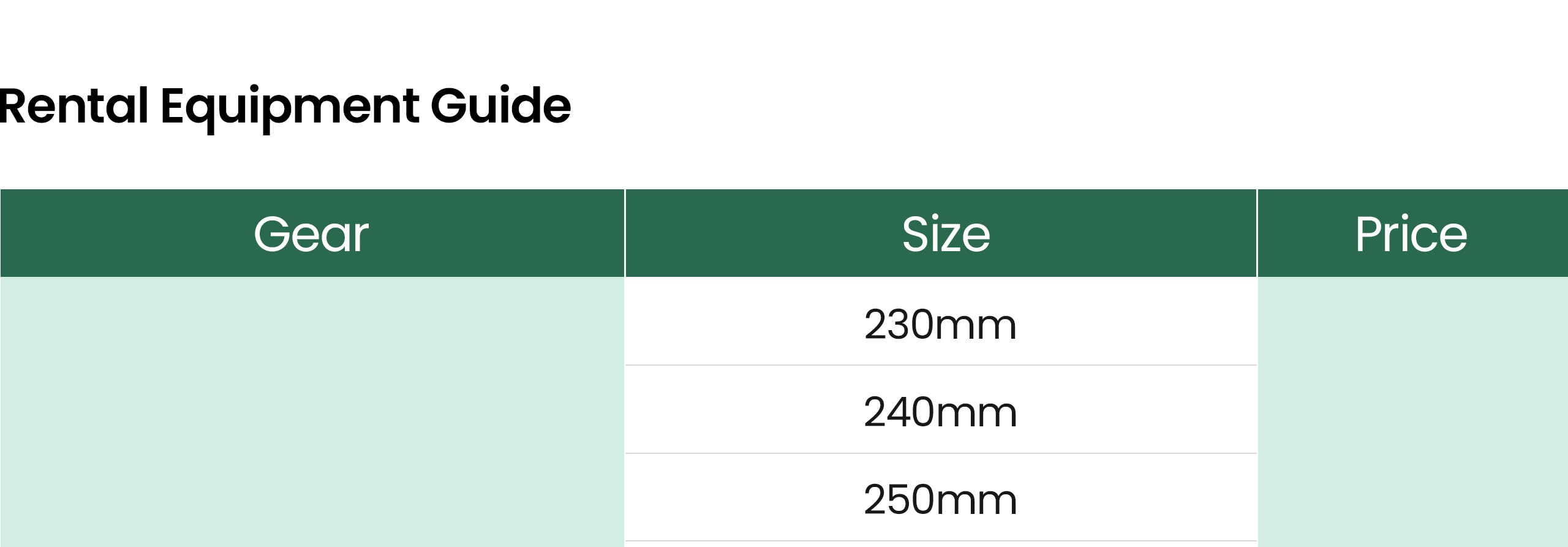1568x547 pixels.
Task: Click border between Size and Price headers
Action: [1257, 233]
